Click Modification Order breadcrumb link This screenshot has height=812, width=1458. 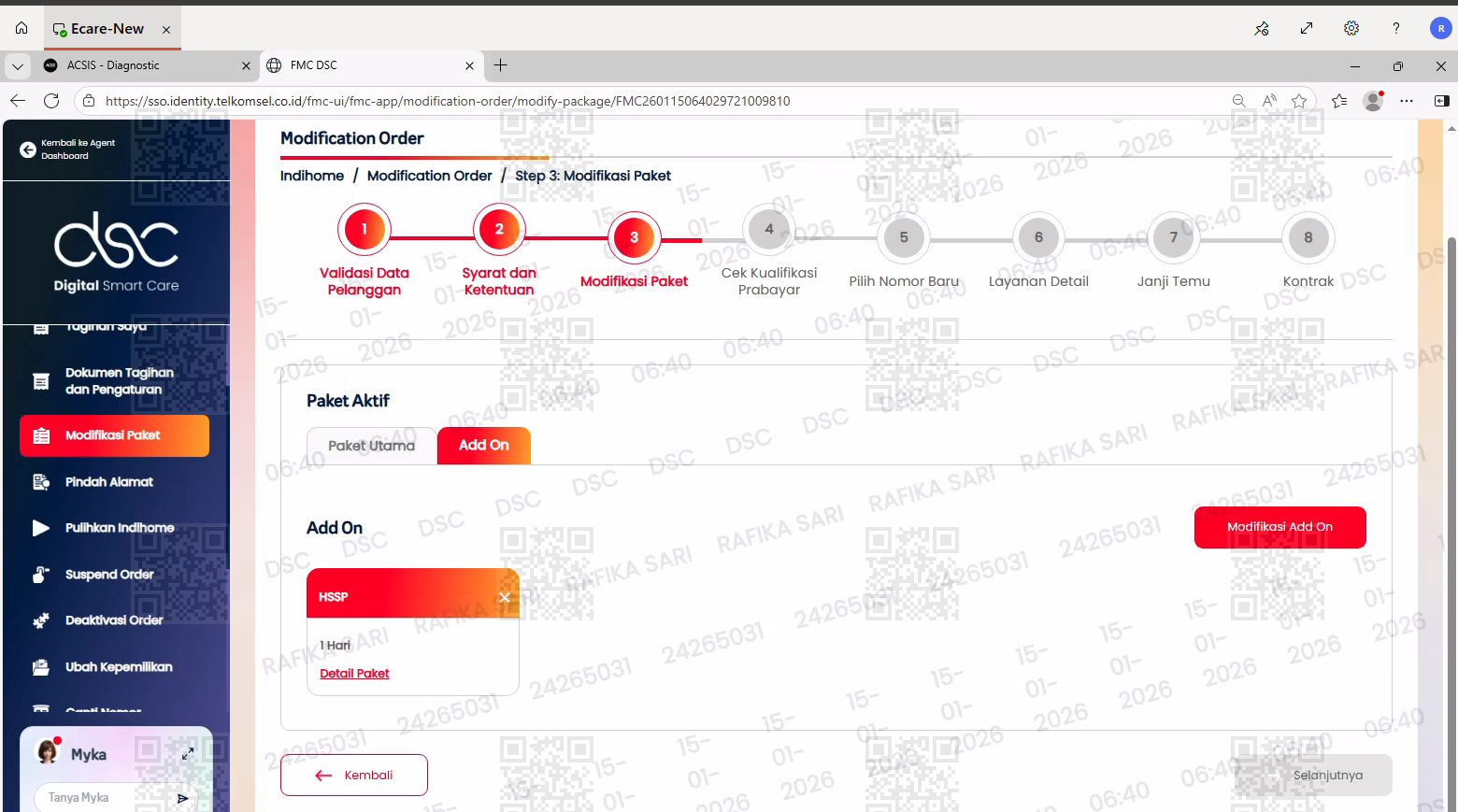point(429,176)
